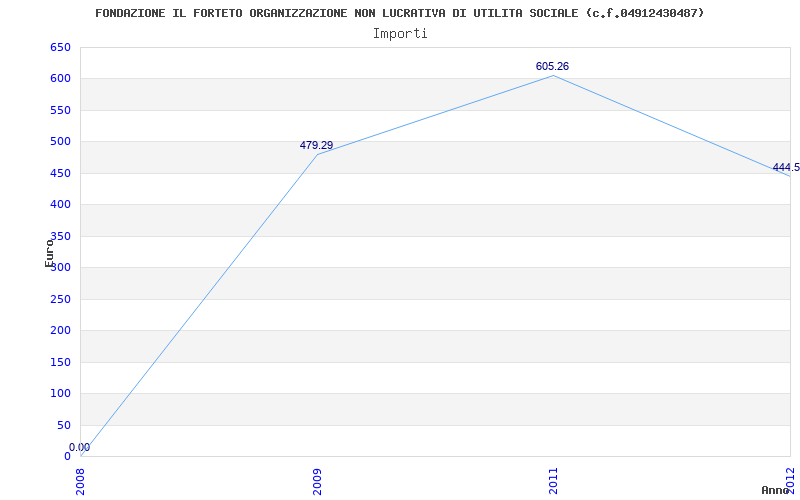Click the 250 y-axis tick label

click(60, 299)
